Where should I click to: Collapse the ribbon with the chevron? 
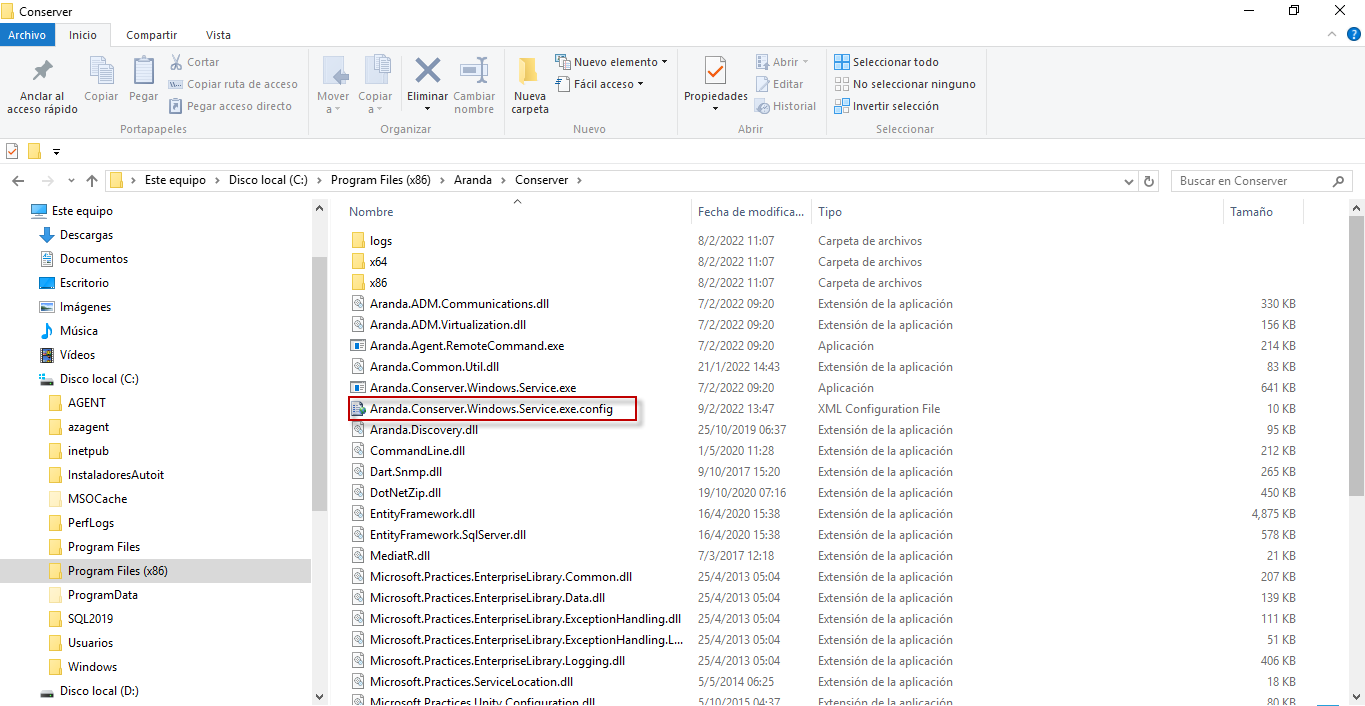(1332, 34)
